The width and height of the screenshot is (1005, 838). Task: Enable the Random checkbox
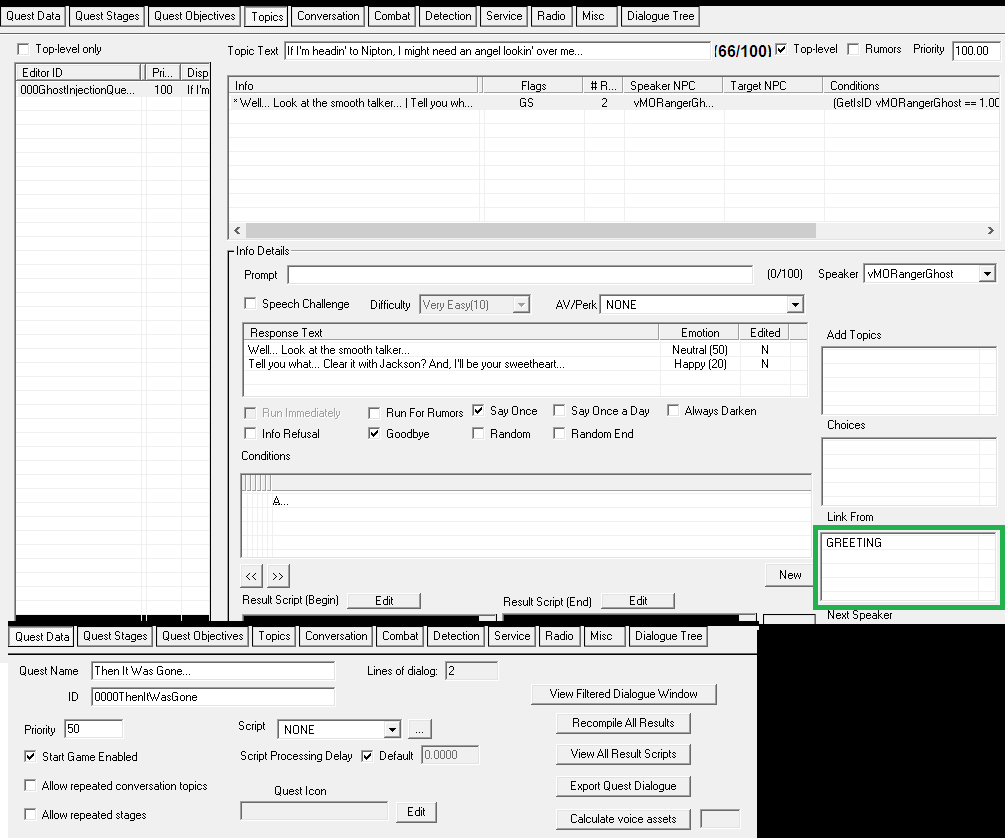coord(478,433)
